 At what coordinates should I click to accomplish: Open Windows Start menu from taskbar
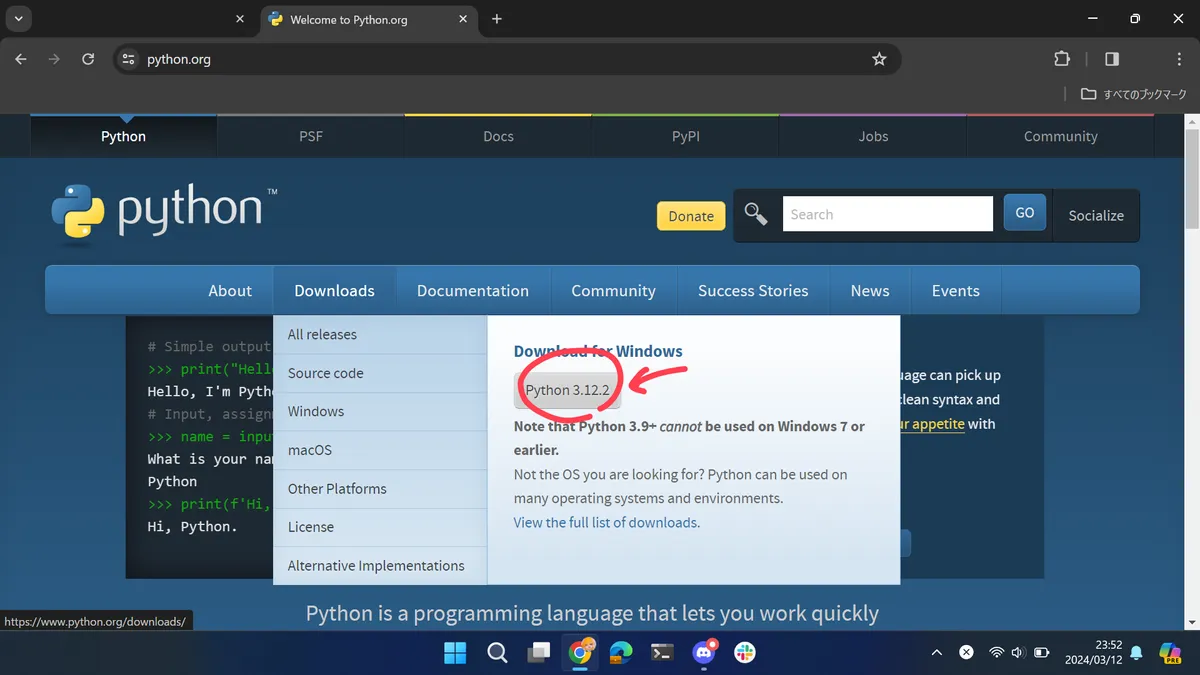pos(455,653)
